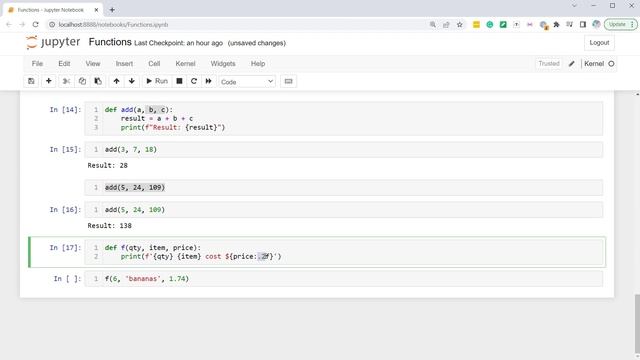Restart kernel and run all cells icon
This screenshot has height=360, width=640.
click(x=209, y=81)
